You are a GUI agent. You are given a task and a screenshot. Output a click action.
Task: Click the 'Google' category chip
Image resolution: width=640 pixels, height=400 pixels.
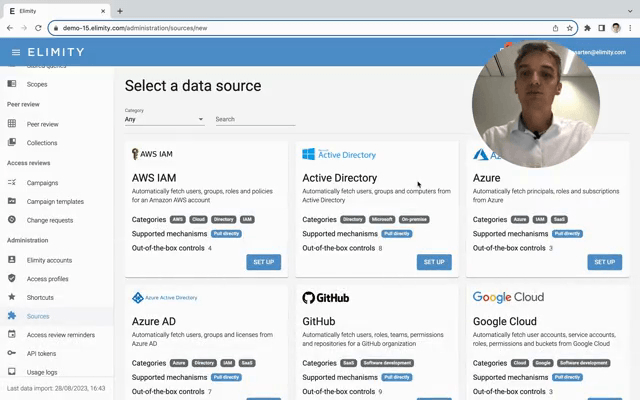pos(543,363)
